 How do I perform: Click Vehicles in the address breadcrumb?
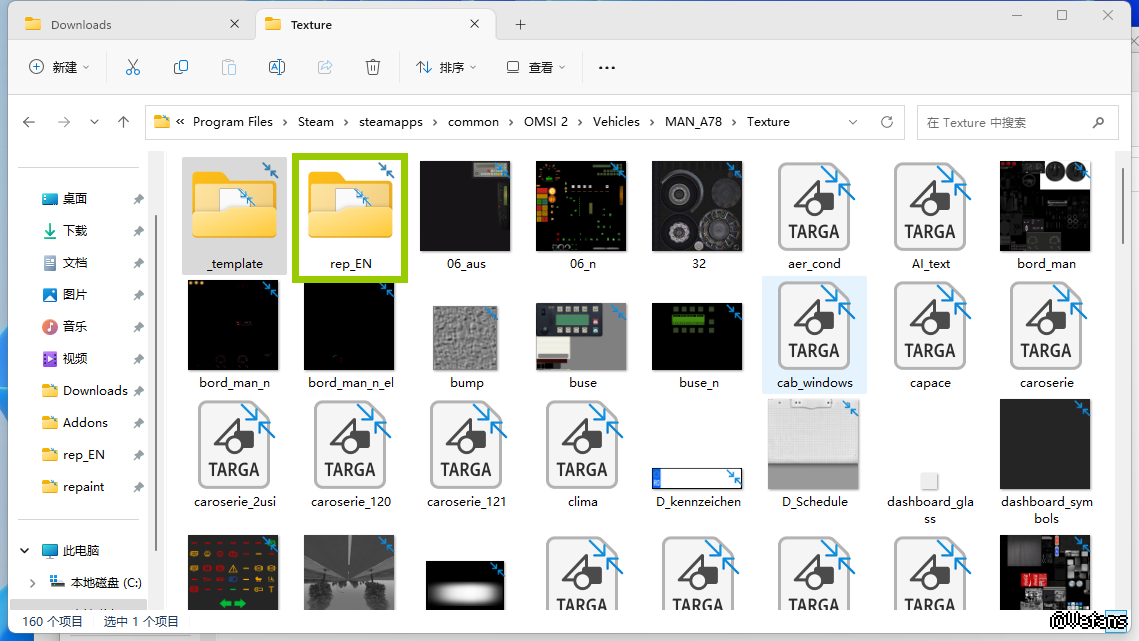pos(616,122)
